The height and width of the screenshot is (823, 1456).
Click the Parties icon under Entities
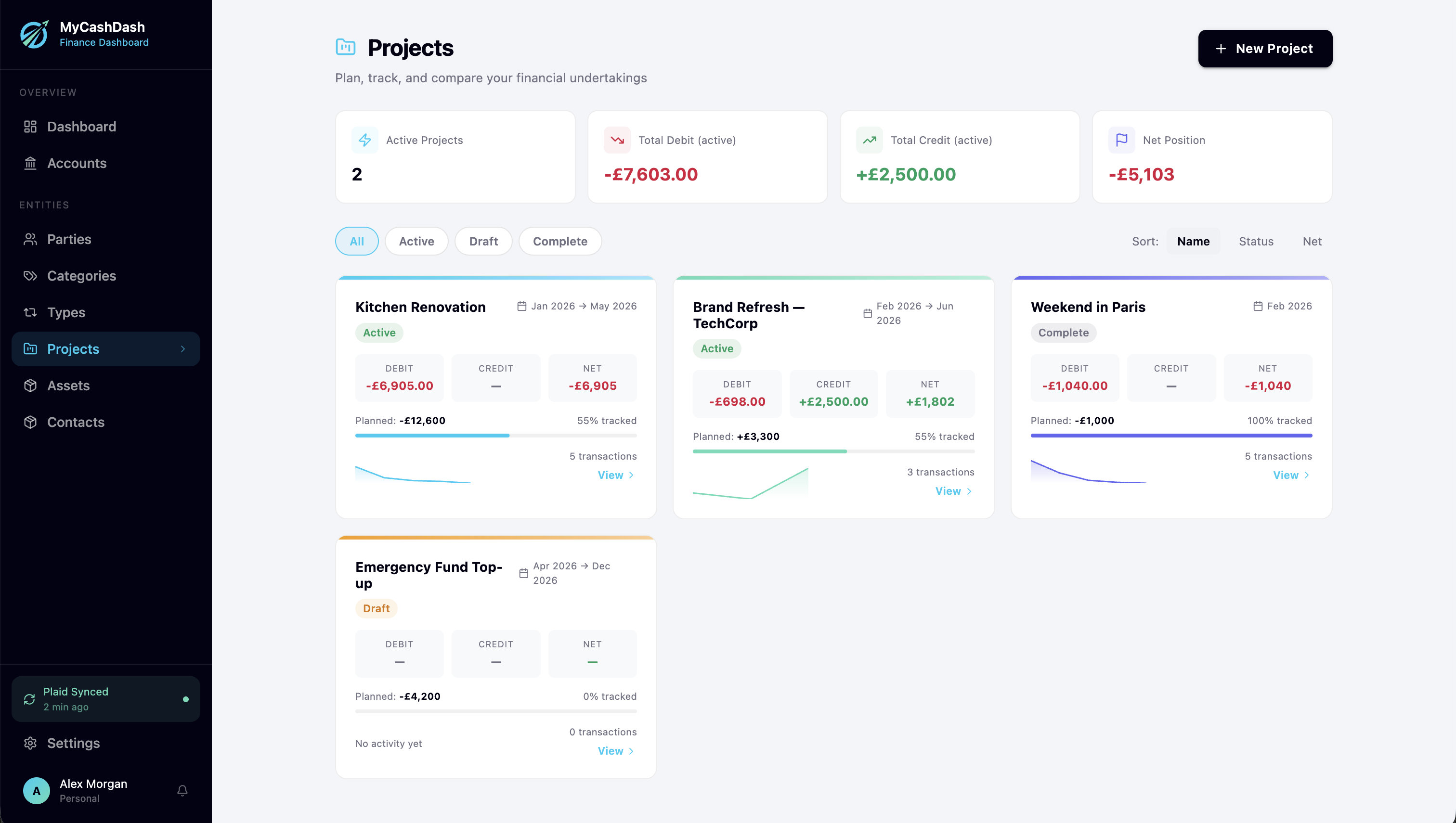(30, 239)
